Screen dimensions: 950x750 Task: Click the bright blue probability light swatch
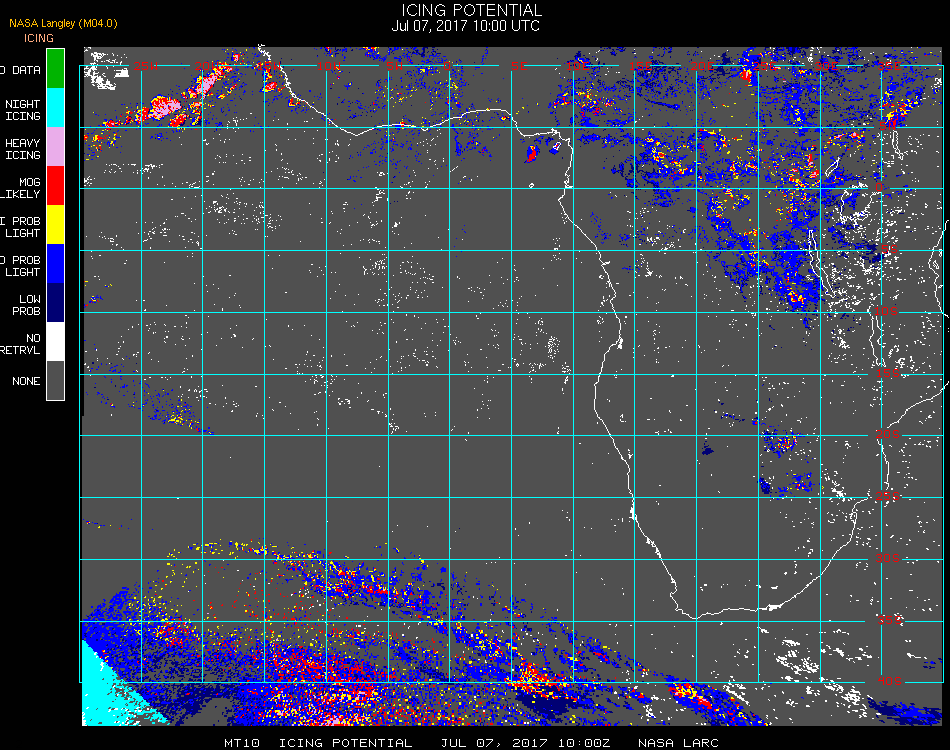click(x=55, y=264)
